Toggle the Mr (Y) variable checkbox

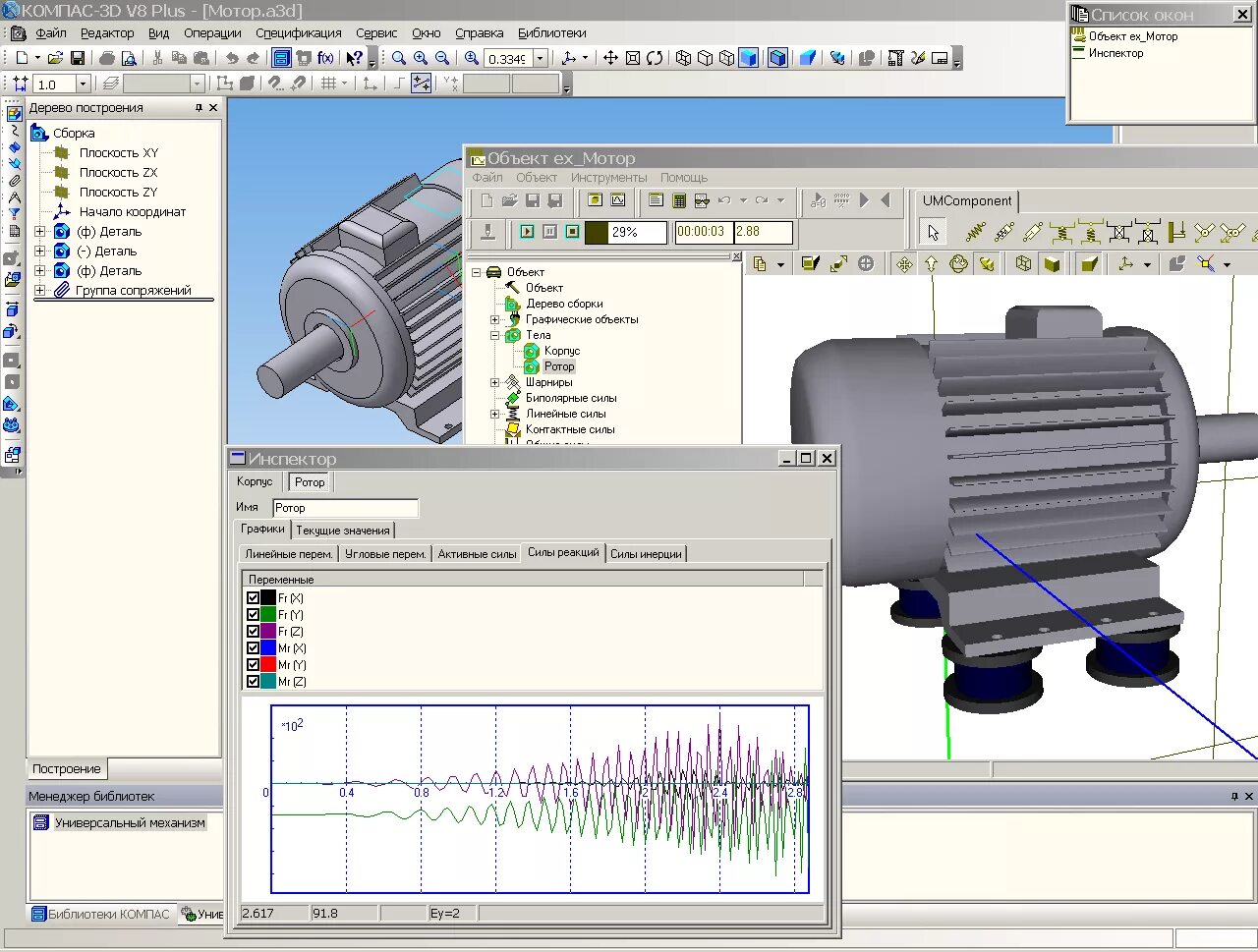coord(253,664)
